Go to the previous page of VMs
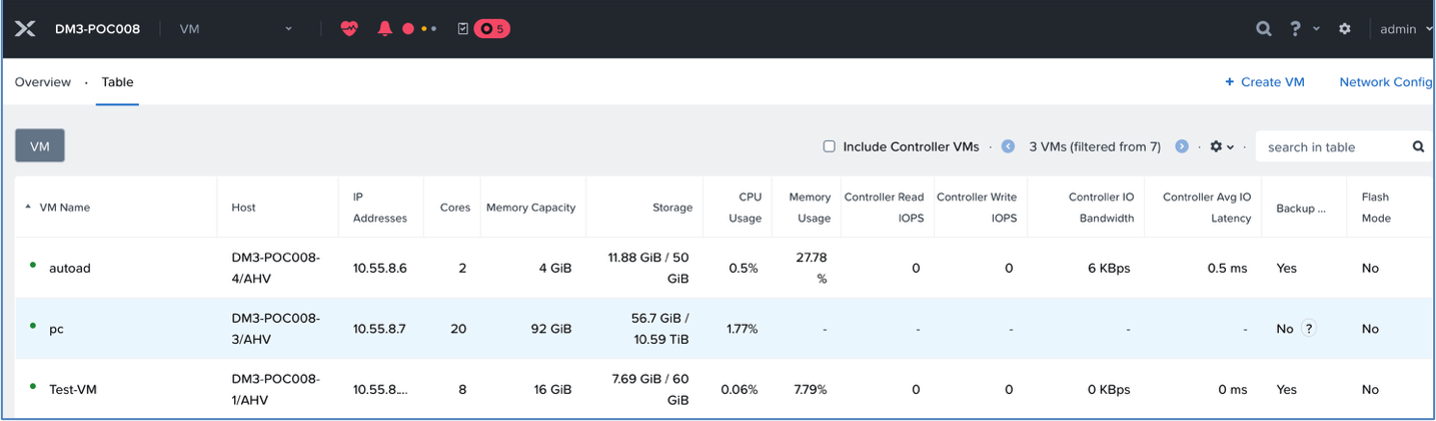The image size is (1436, 421). pos(1008,146)
